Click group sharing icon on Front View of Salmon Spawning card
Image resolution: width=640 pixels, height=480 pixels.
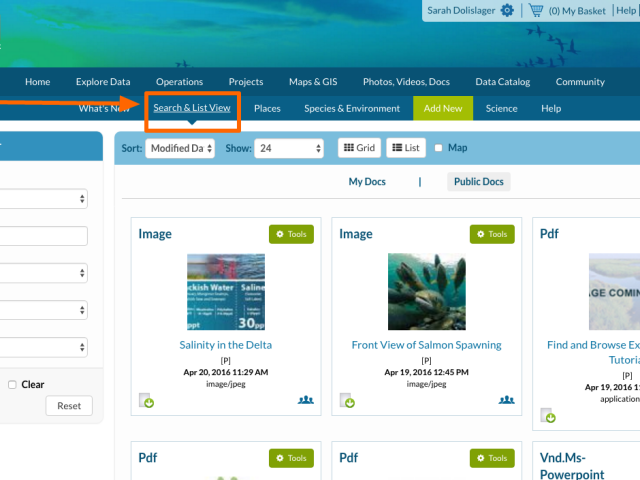click(507, 400)
